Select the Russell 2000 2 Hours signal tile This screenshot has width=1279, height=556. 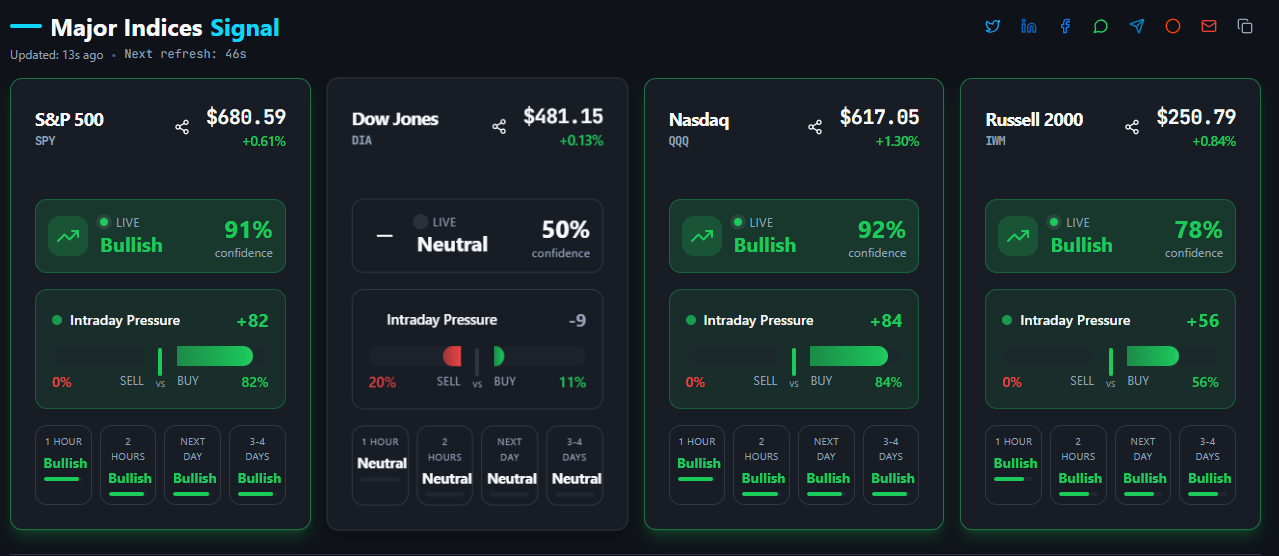(1079, 465)
